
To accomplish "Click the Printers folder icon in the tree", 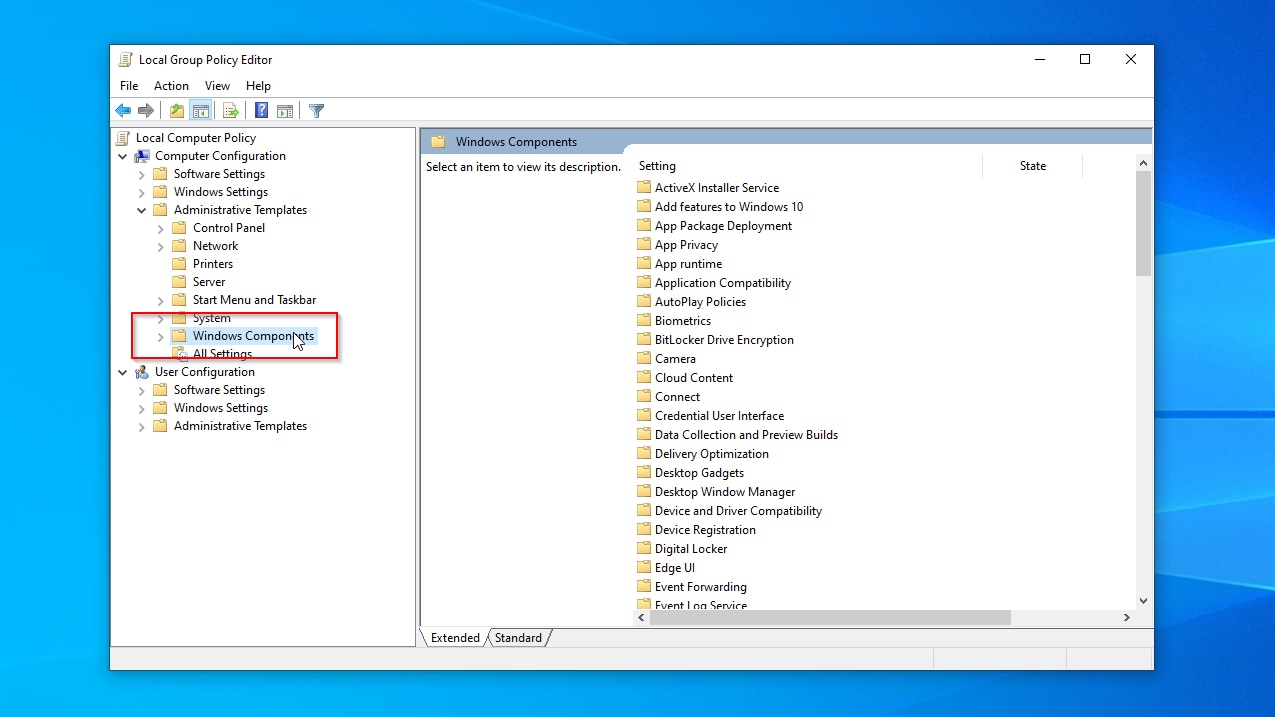I will [180, 264].
